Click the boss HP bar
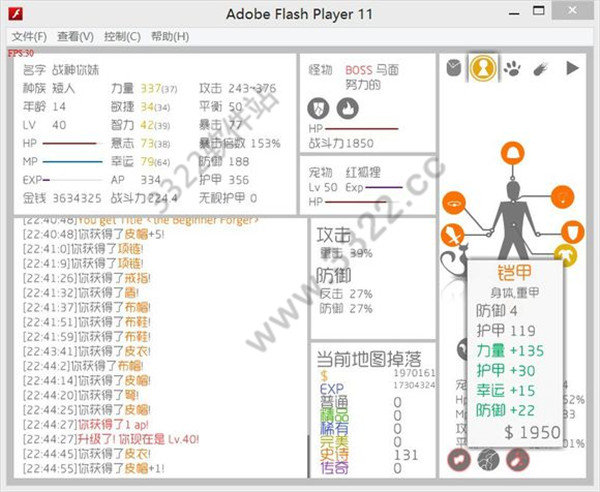 362,129
